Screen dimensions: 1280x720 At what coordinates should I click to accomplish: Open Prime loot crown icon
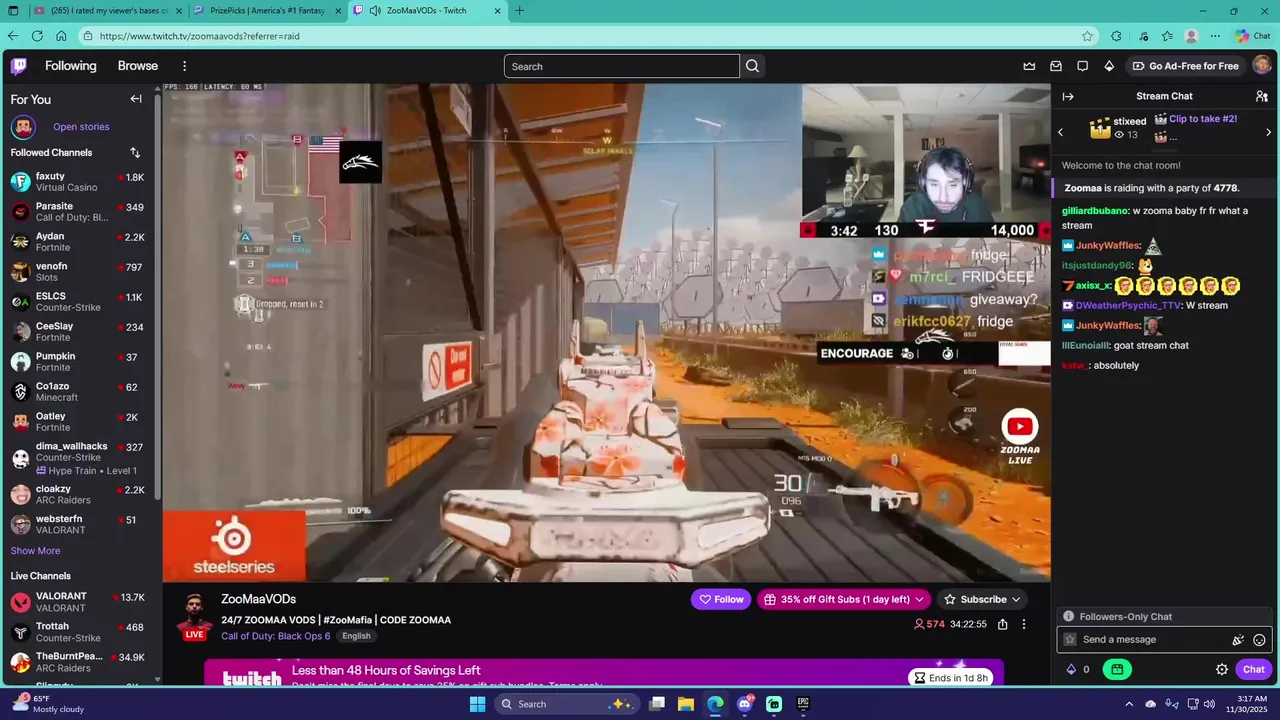(x=1029, y=66)
